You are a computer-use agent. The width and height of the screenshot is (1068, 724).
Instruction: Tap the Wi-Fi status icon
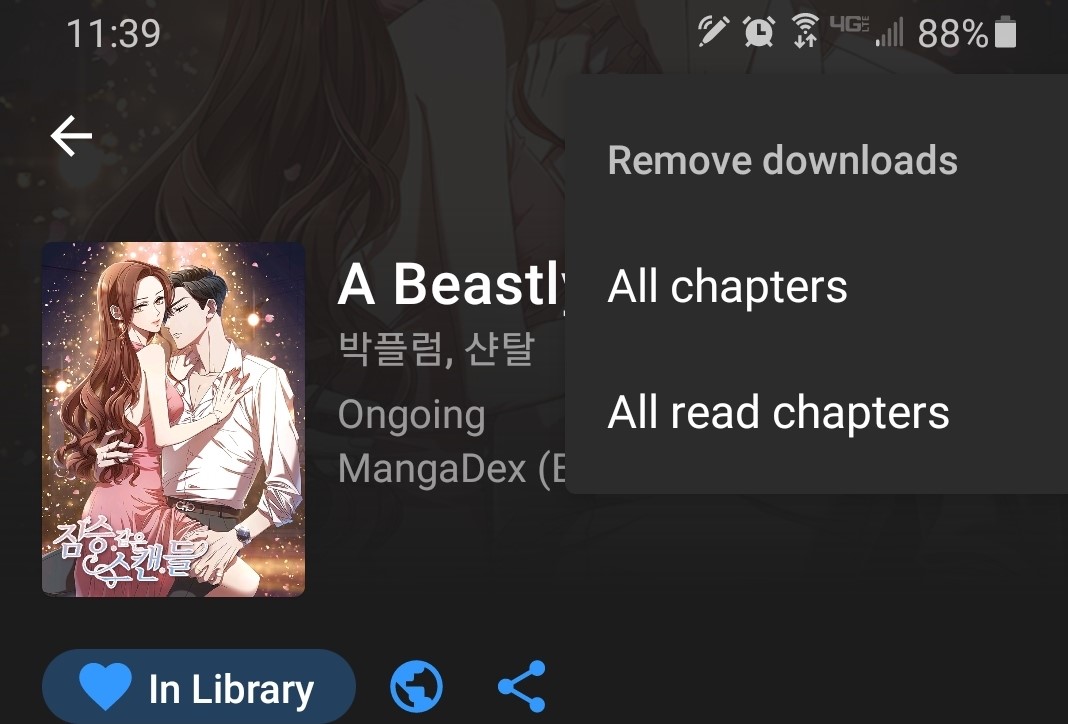point(805,31)
